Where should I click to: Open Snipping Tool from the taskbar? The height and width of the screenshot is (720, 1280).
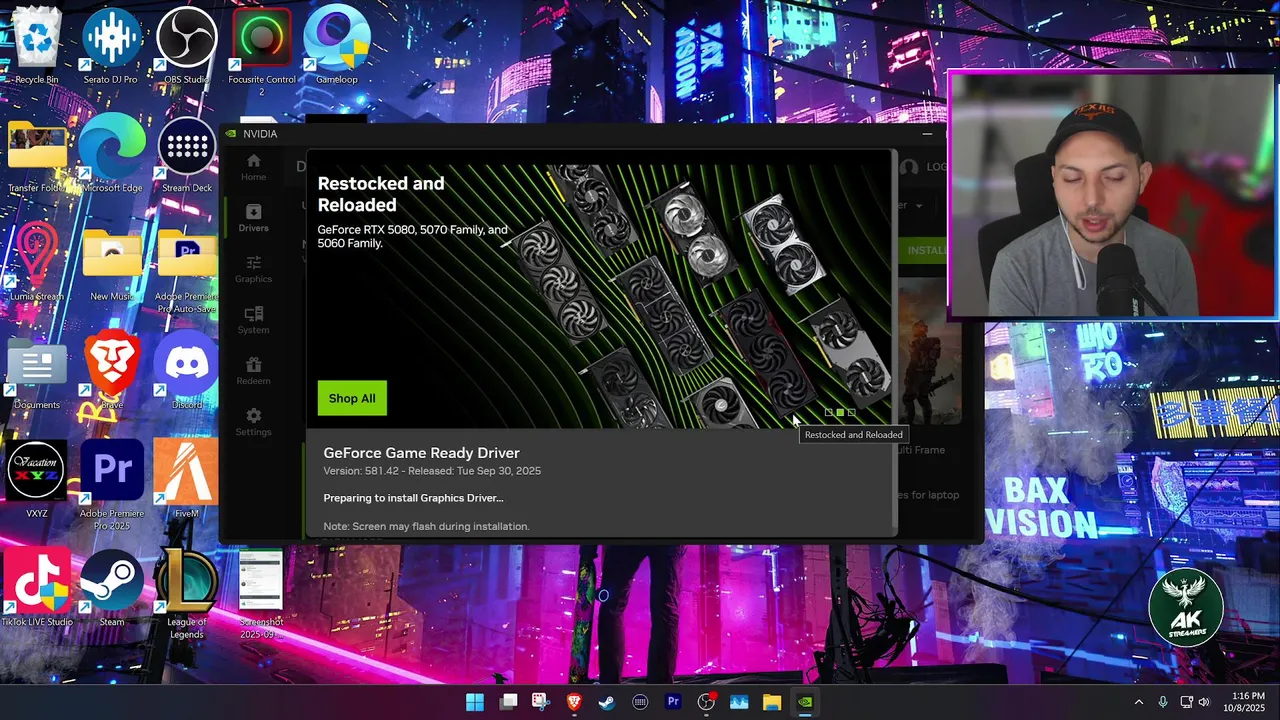click(x=541, y=702)
